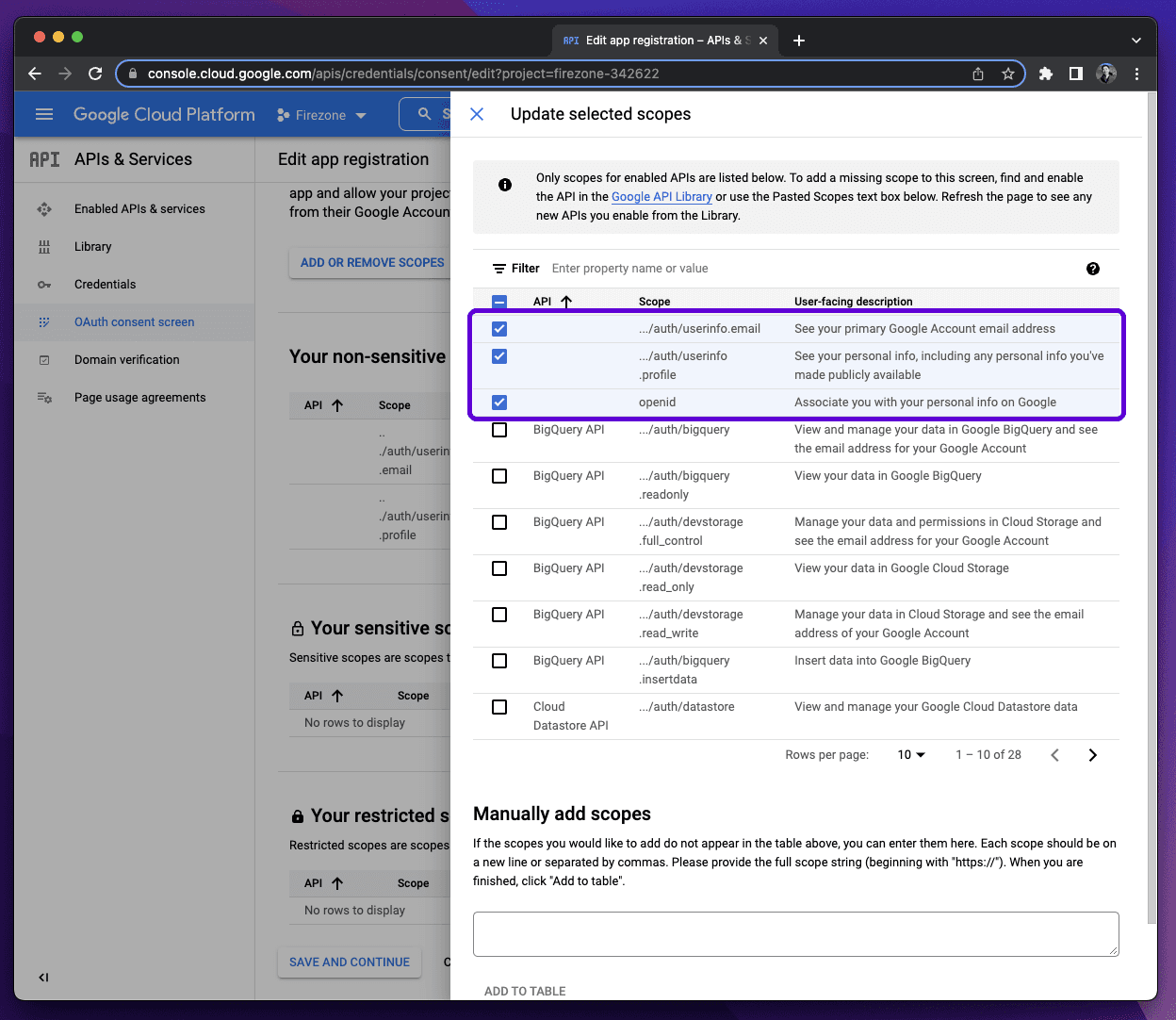This screenshot has height=1020, width=1176.
Task: Click the filter icon in the scopes table
Action: [498, 268]
